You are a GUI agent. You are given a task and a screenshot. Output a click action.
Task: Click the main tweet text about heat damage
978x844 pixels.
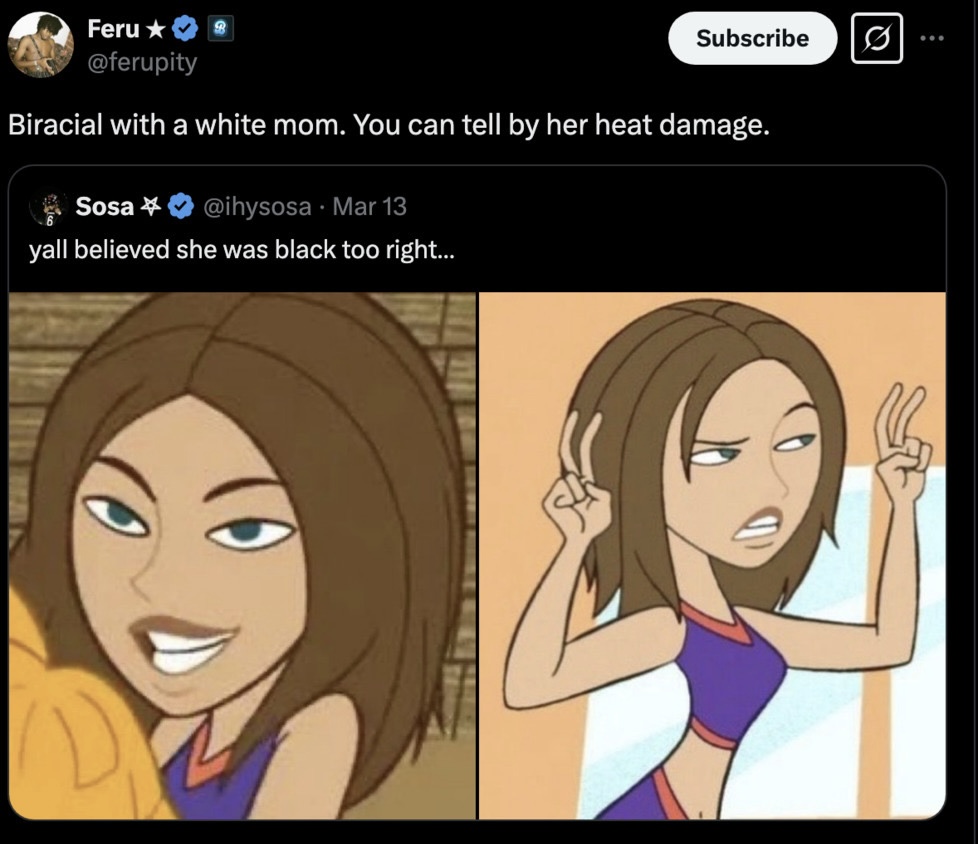click(389, 125)
